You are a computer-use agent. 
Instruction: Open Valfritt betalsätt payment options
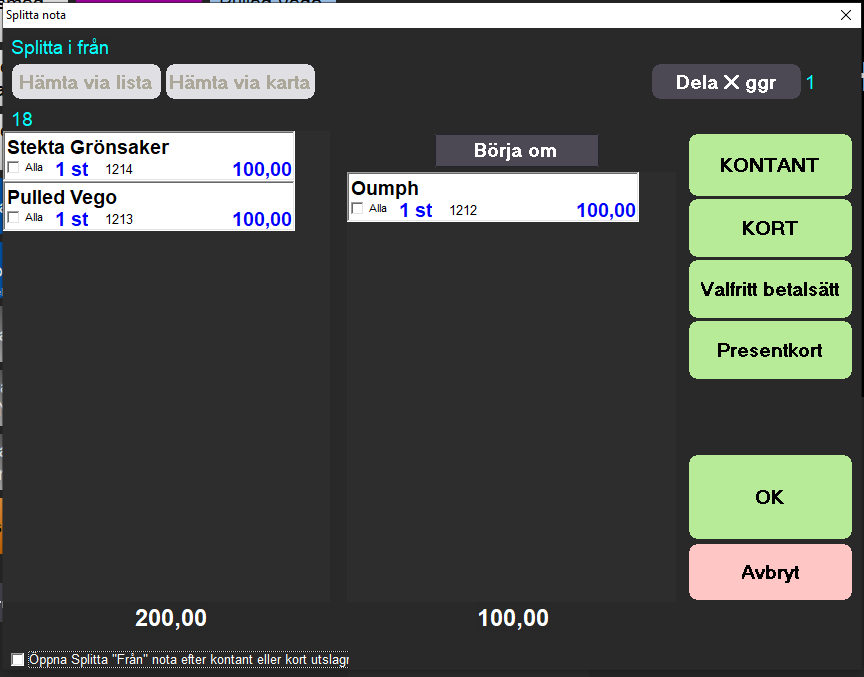(769, 290)
